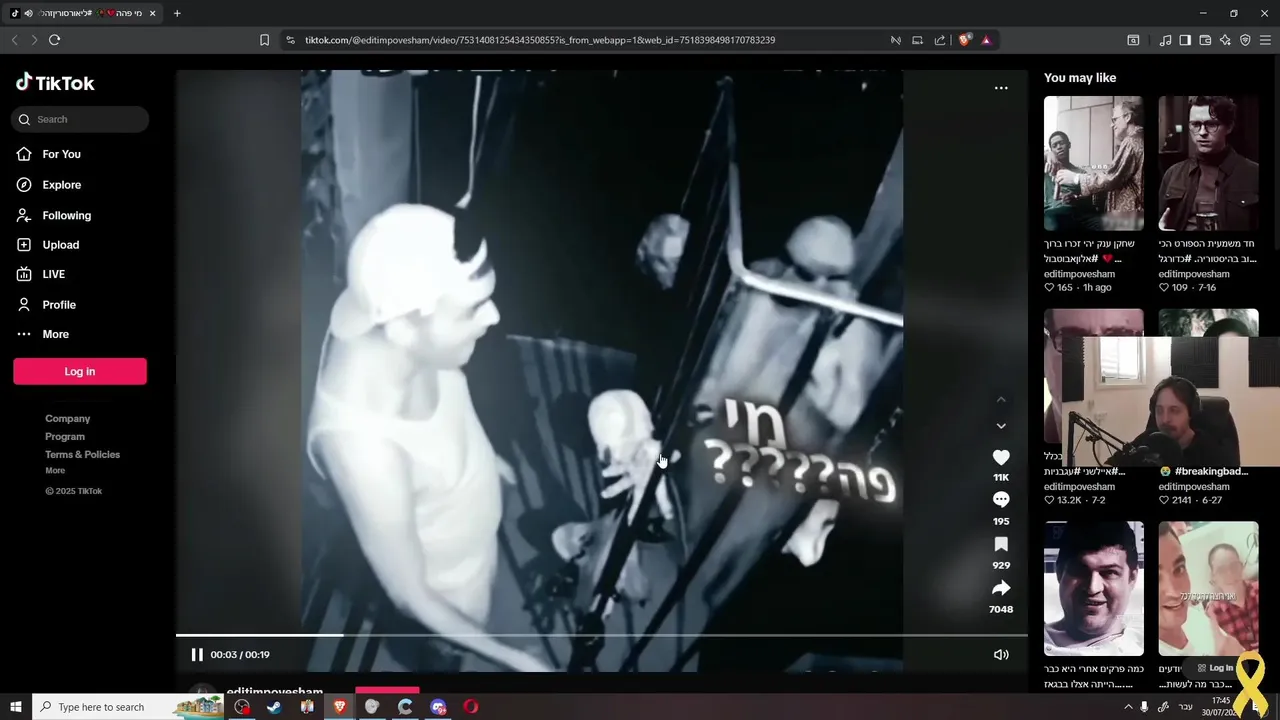Viewport: 1280px width, 720px height.
Task: Focus the TikTok search field
Action: pos(80,119)
